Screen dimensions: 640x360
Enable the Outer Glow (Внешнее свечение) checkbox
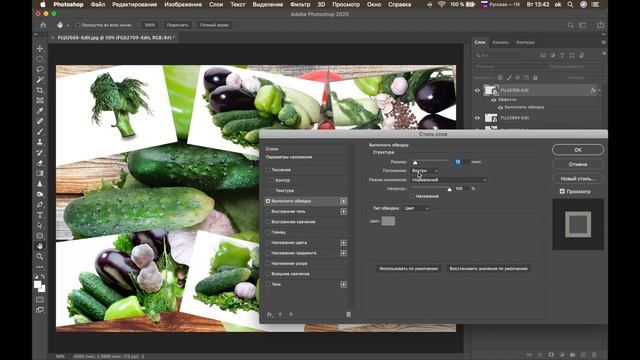268,274
